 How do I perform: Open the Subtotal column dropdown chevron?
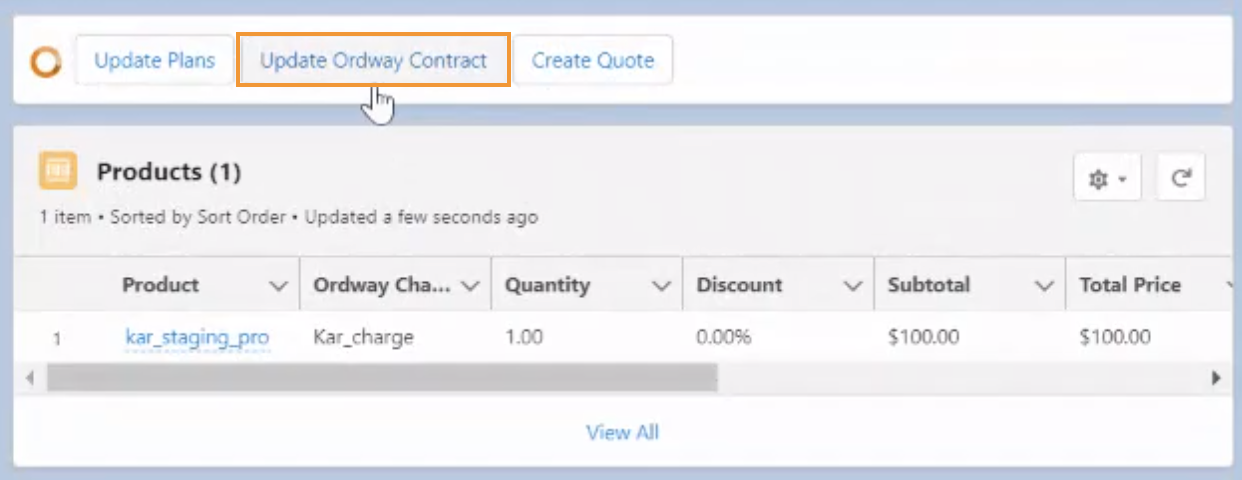[x=1045, y=286]
